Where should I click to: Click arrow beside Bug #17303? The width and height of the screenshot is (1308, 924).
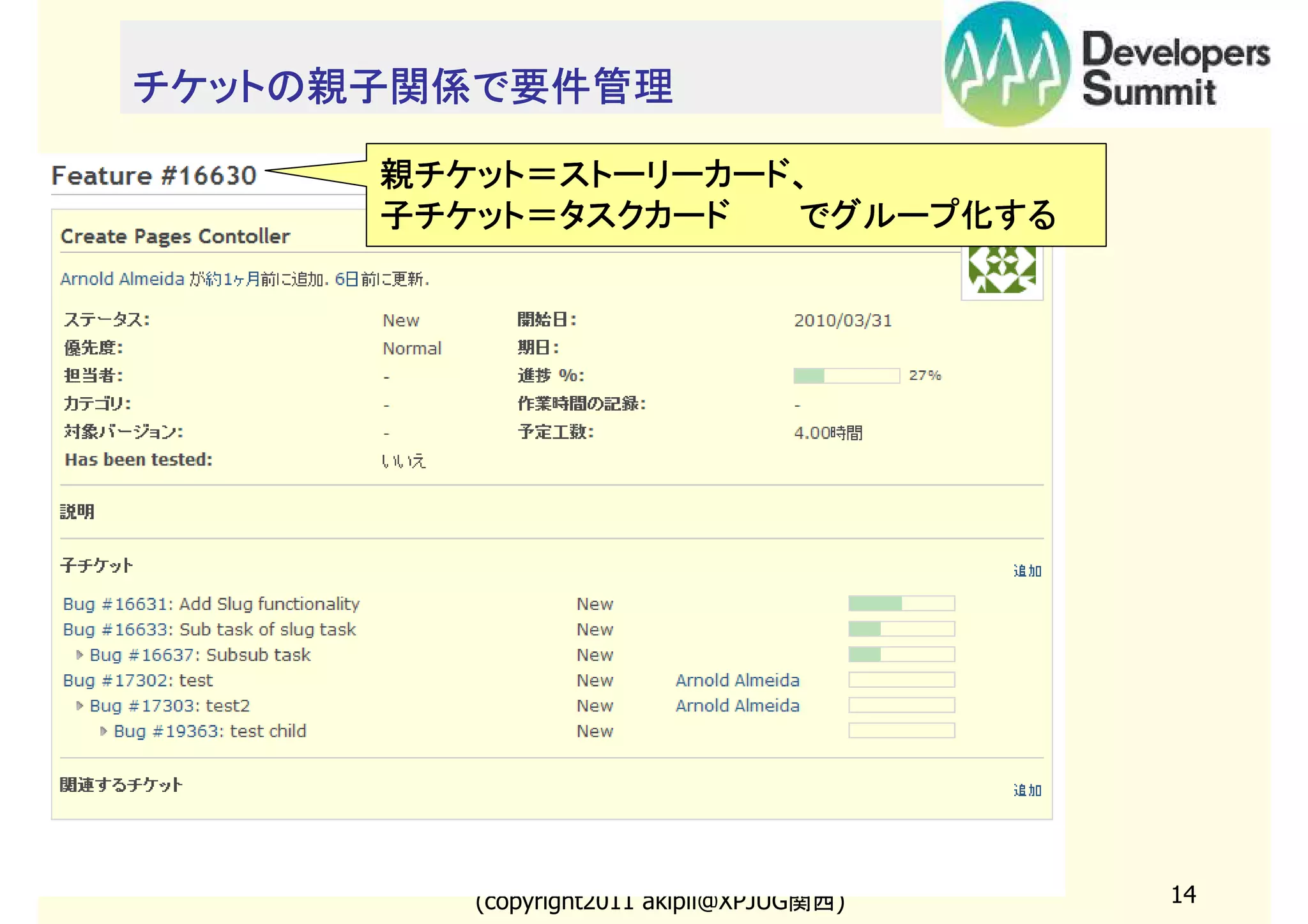tap(80, 706)
